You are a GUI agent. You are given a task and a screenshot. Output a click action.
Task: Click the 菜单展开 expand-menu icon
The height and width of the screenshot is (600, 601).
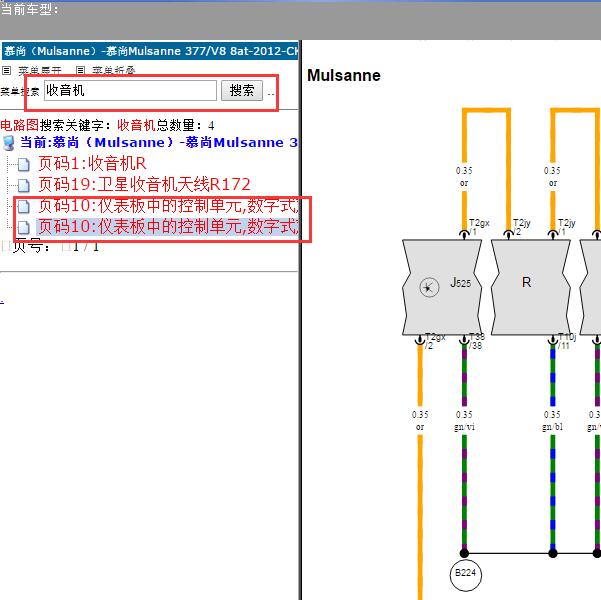7,70
